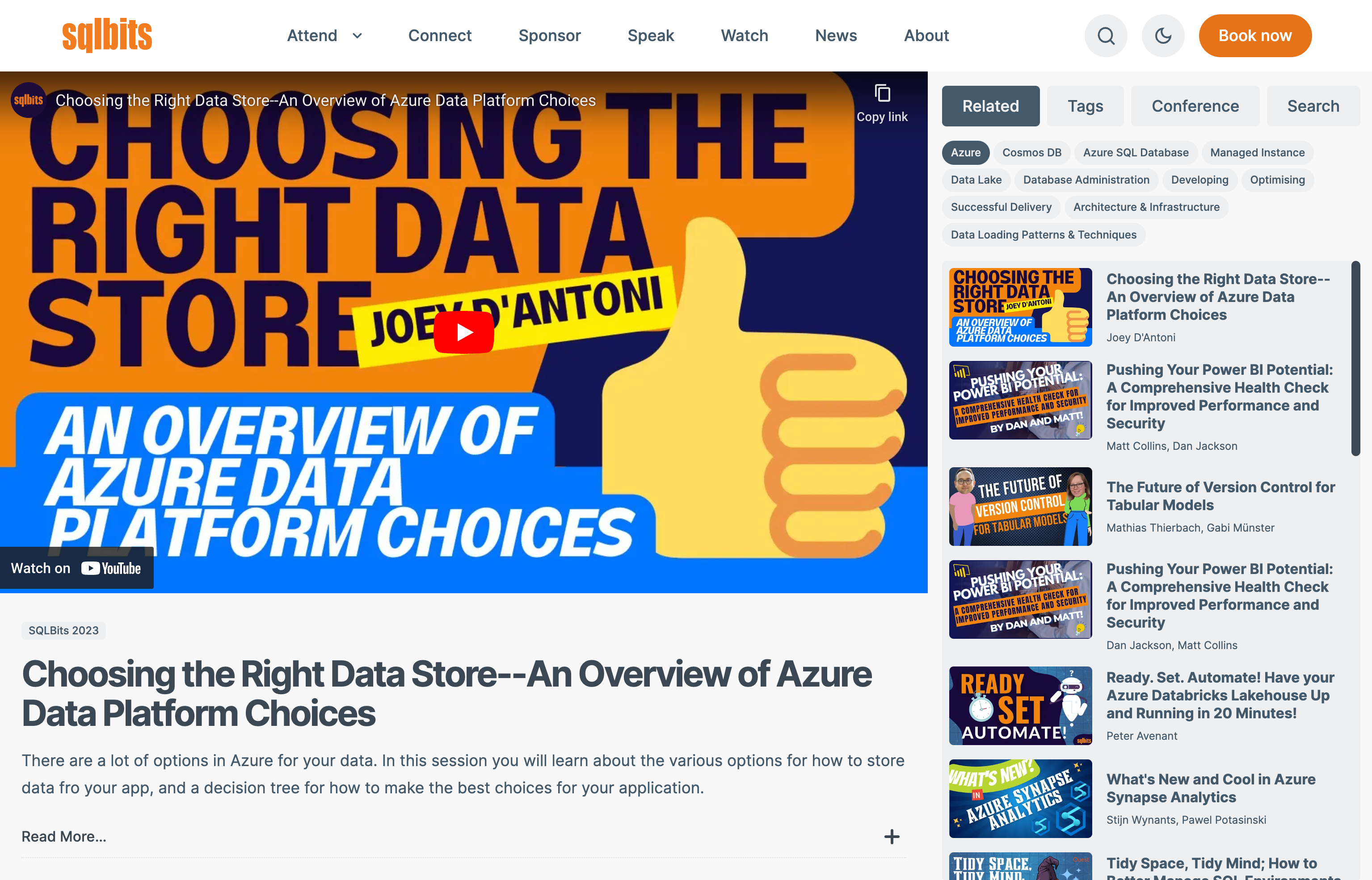Select the Related tab
This screenshot has width=1372, height=880.
pos(990,105)
